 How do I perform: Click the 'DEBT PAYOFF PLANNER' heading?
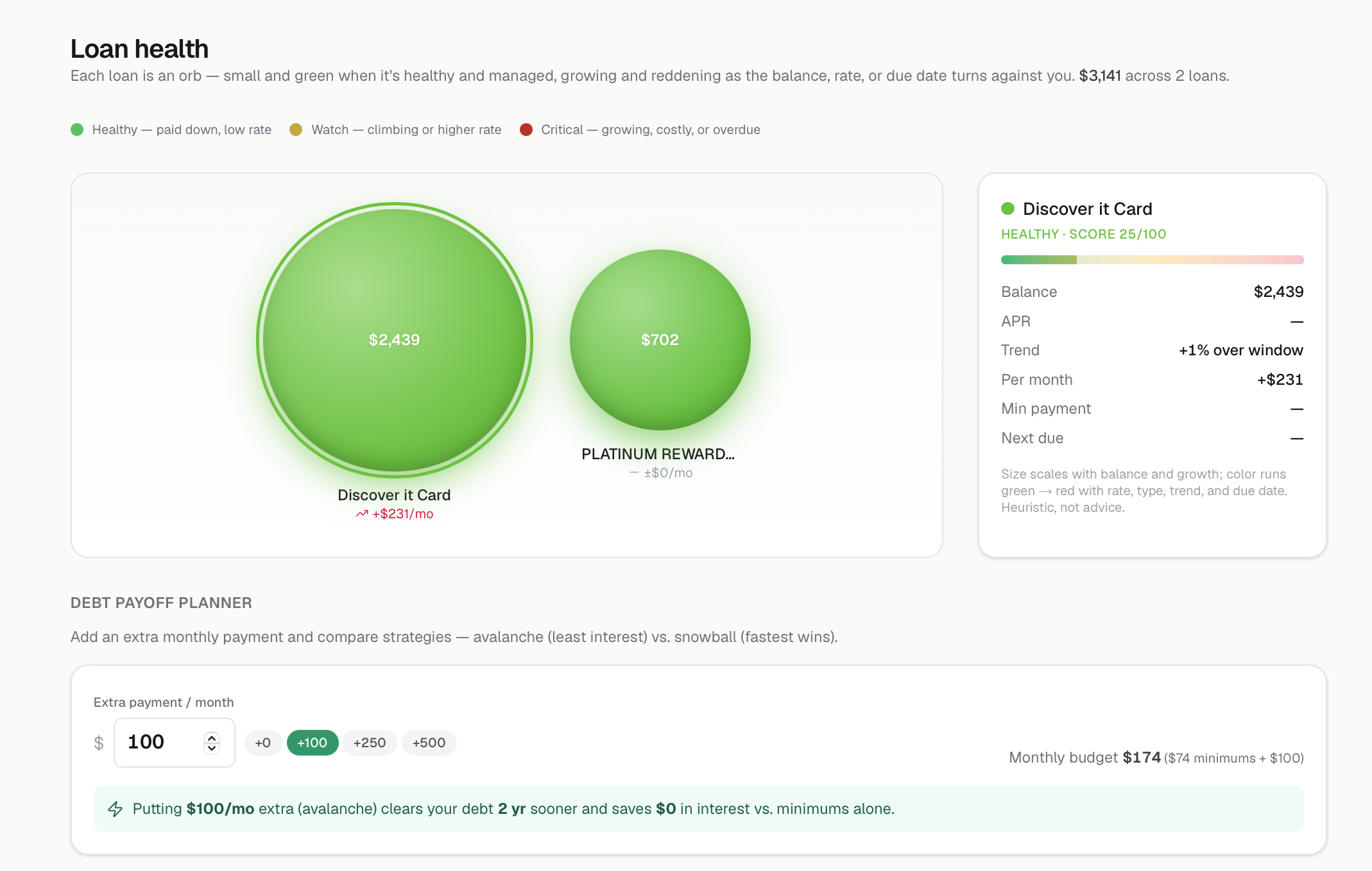pos(161,603)
